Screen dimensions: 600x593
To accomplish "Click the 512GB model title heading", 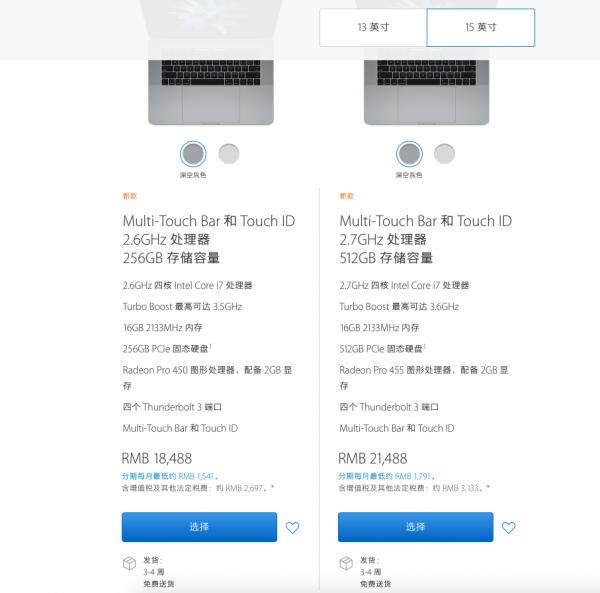I will (426, 239).
